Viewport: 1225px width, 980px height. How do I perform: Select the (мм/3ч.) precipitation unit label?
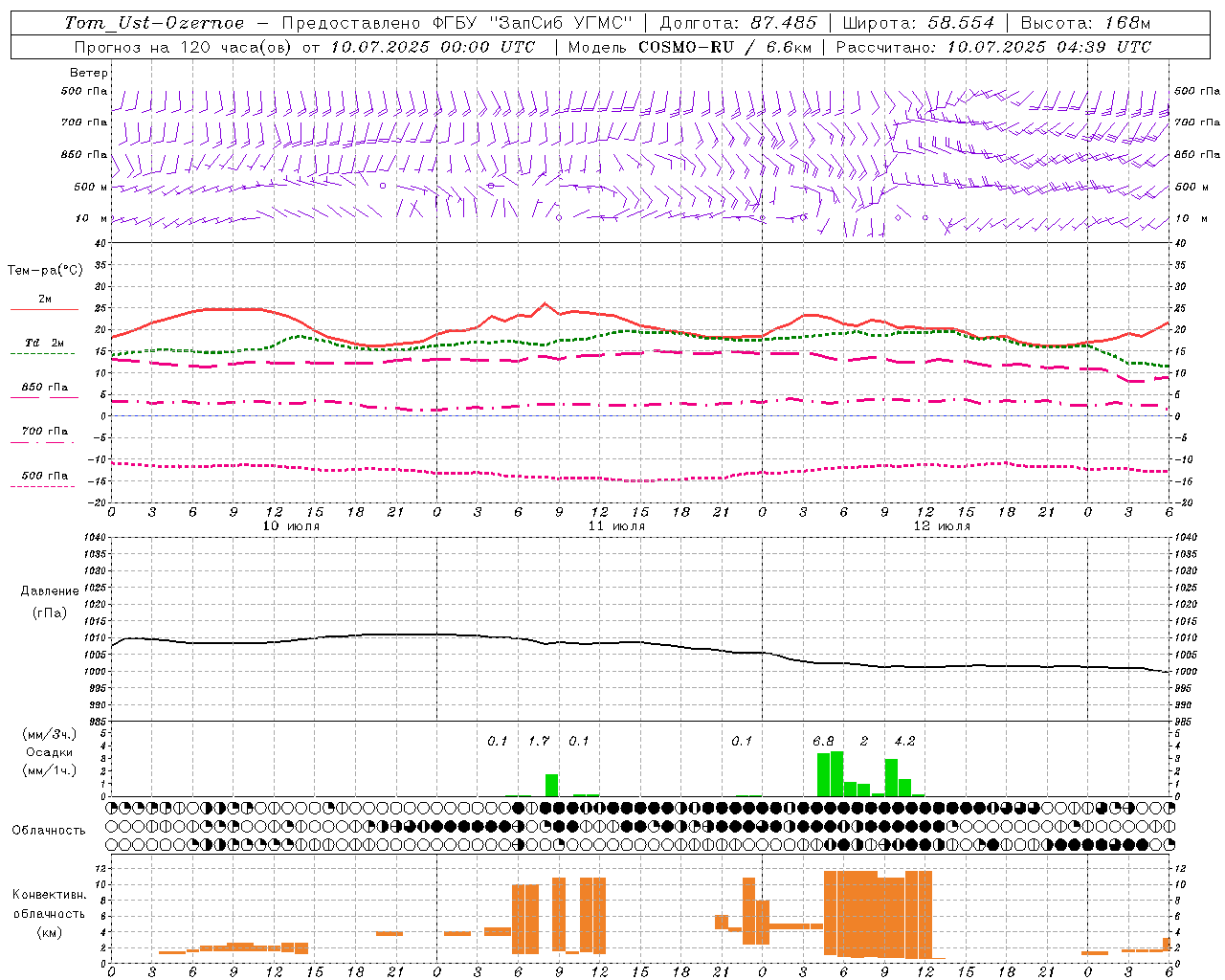(50, 734)
